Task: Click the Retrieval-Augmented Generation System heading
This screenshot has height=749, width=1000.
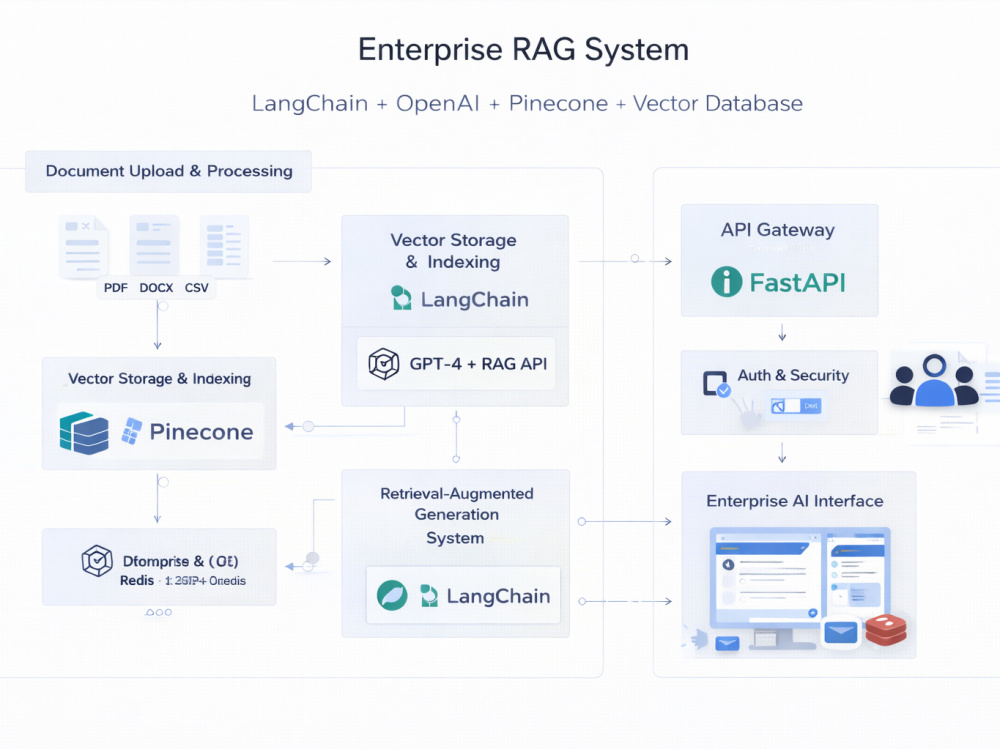Action: [x=457, y=515]
